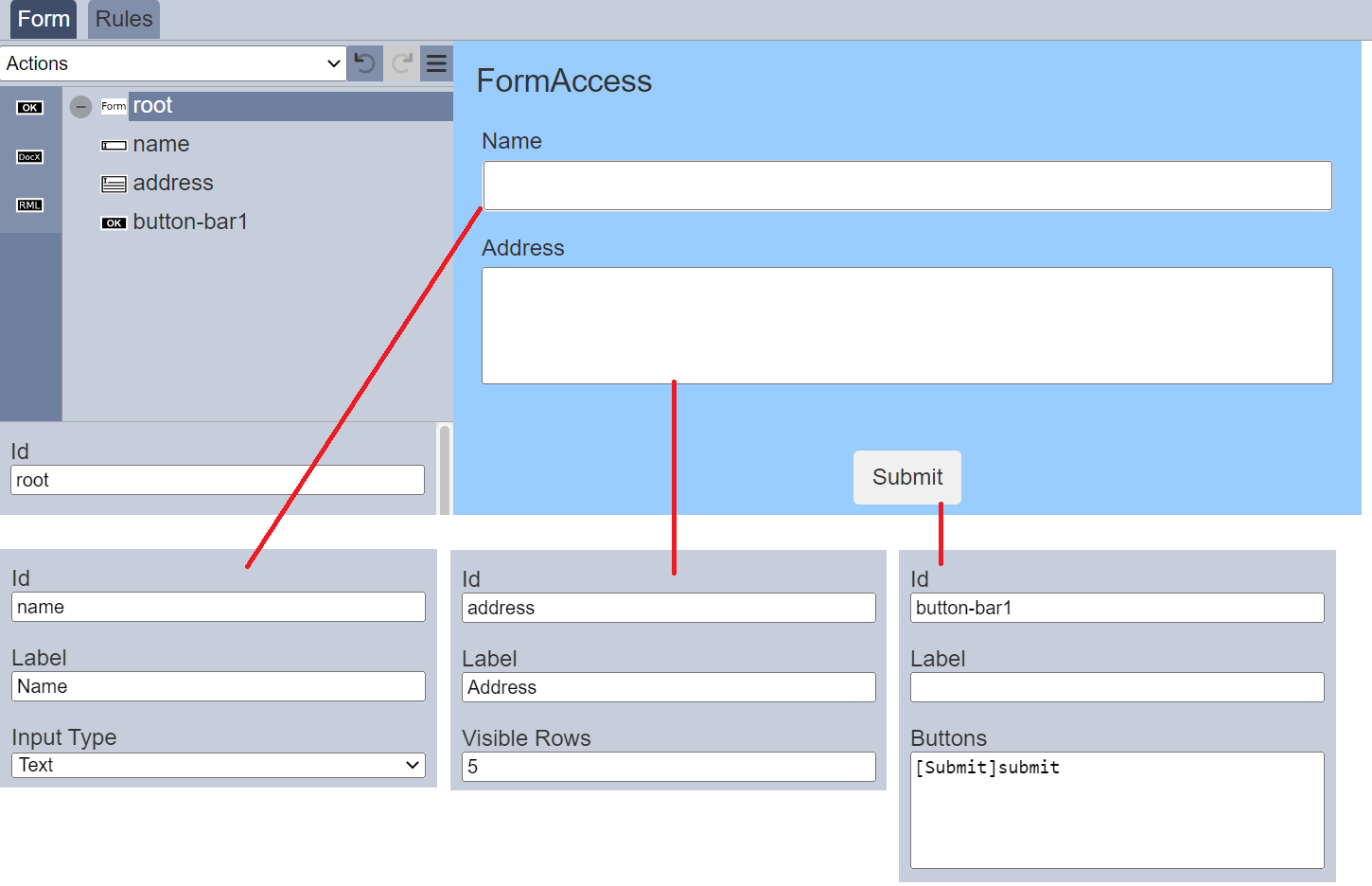This screenshot has height=886, width=1372.
Task: Click the Id field containing address
Action: coord(669,608)
